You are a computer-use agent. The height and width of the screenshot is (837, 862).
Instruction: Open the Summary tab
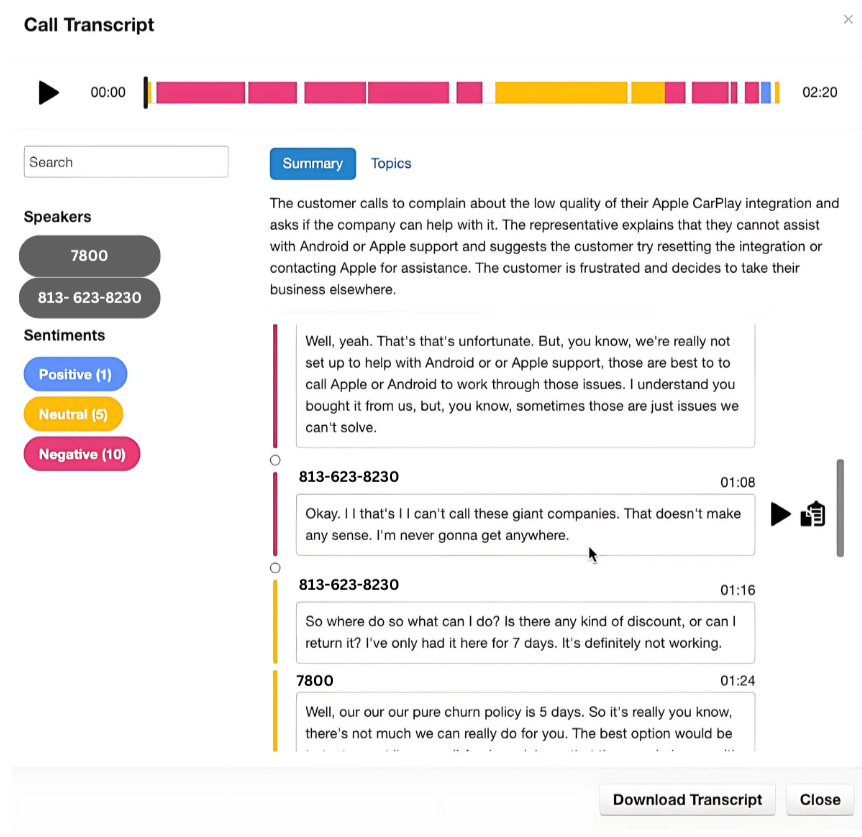312,164
